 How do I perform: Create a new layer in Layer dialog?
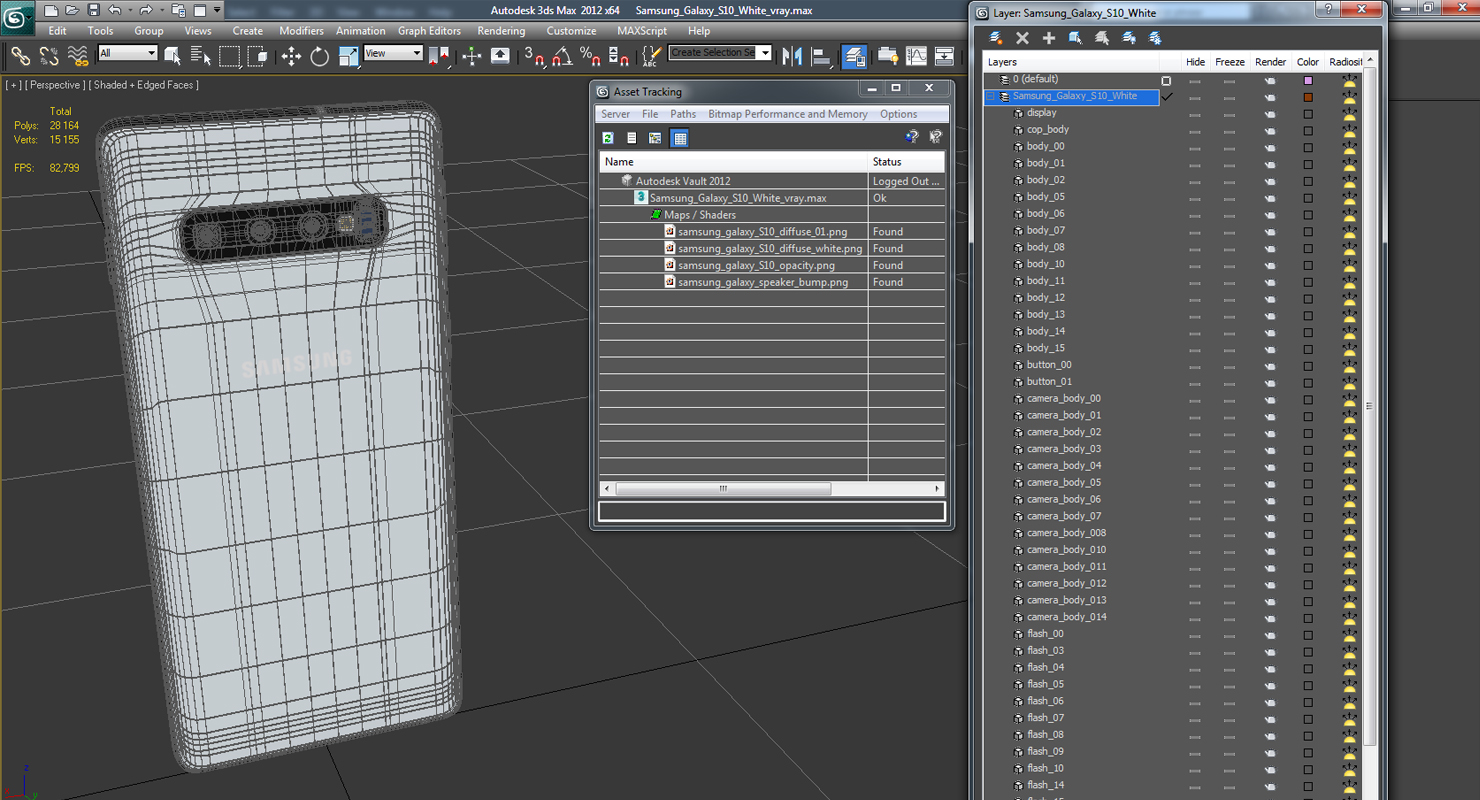pyautogui.click(x=996, y=38)
